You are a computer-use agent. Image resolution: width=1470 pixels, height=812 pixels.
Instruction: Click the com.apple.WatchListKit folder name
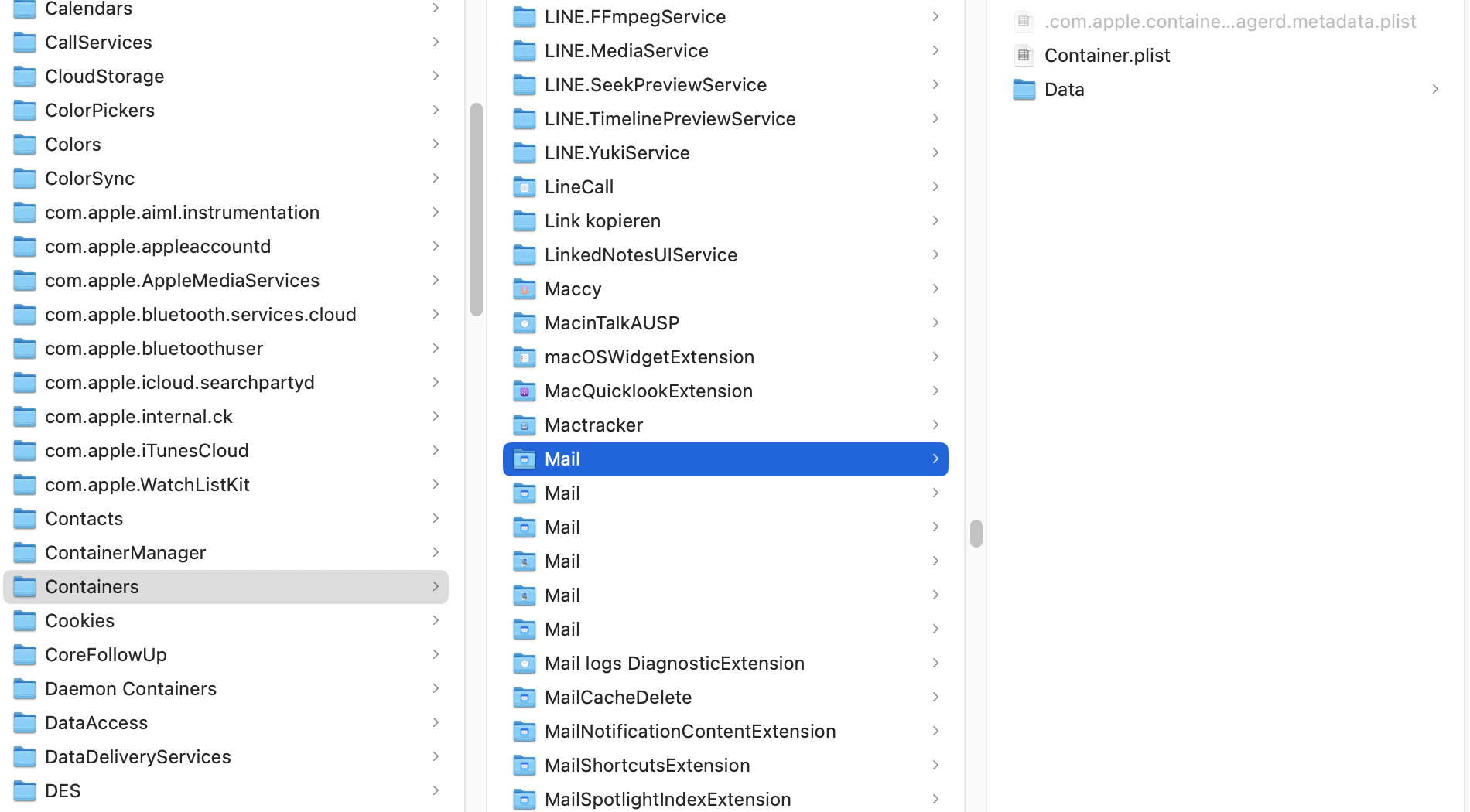pyautogui.click(x=148, y=485)
